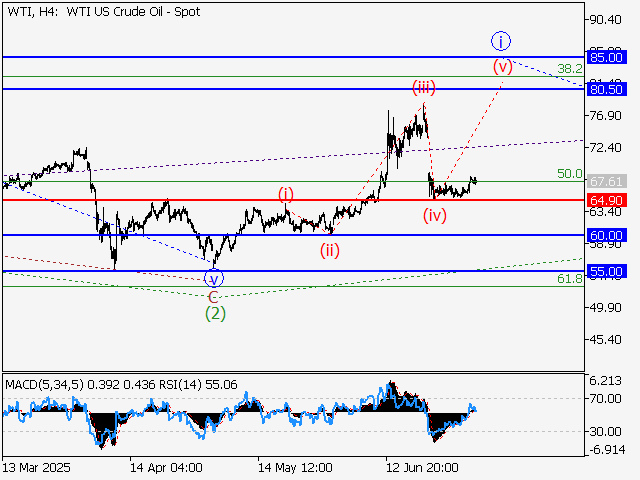Click the red 64.90 price level tag

pyautogui.click(x=607, y=199)
